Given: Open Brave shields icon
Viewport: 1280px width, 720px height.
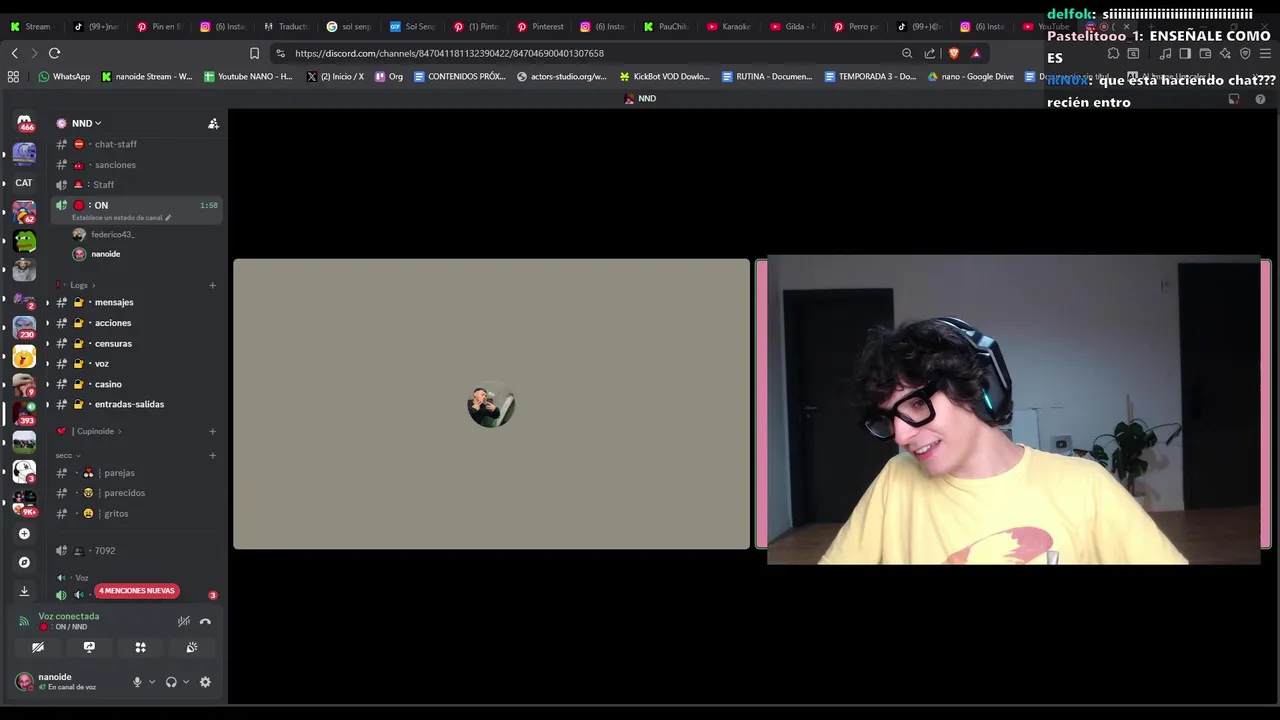Looking at the screenshot, I should [953, 53].
